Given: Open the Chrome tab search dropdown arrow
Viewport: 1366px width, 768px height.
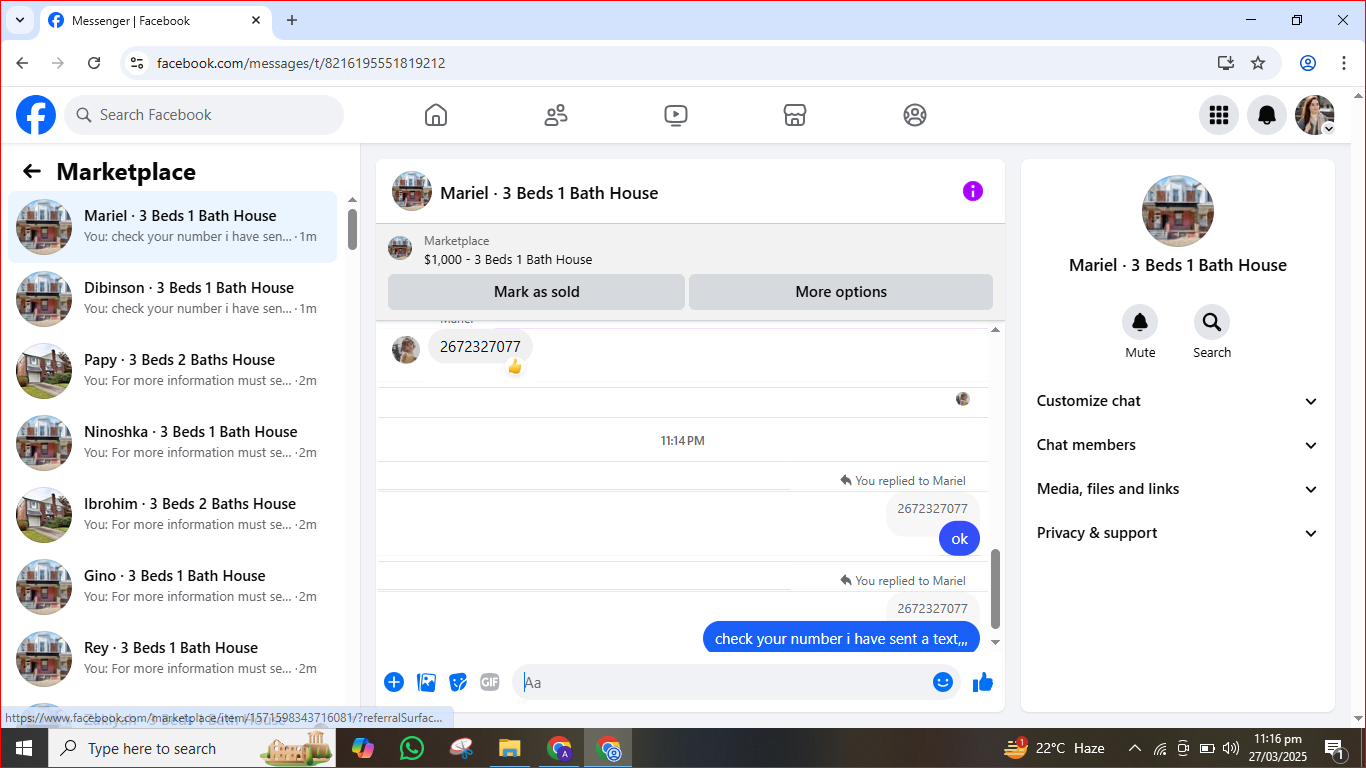Looking at the screenshot, I should point(19,20).
